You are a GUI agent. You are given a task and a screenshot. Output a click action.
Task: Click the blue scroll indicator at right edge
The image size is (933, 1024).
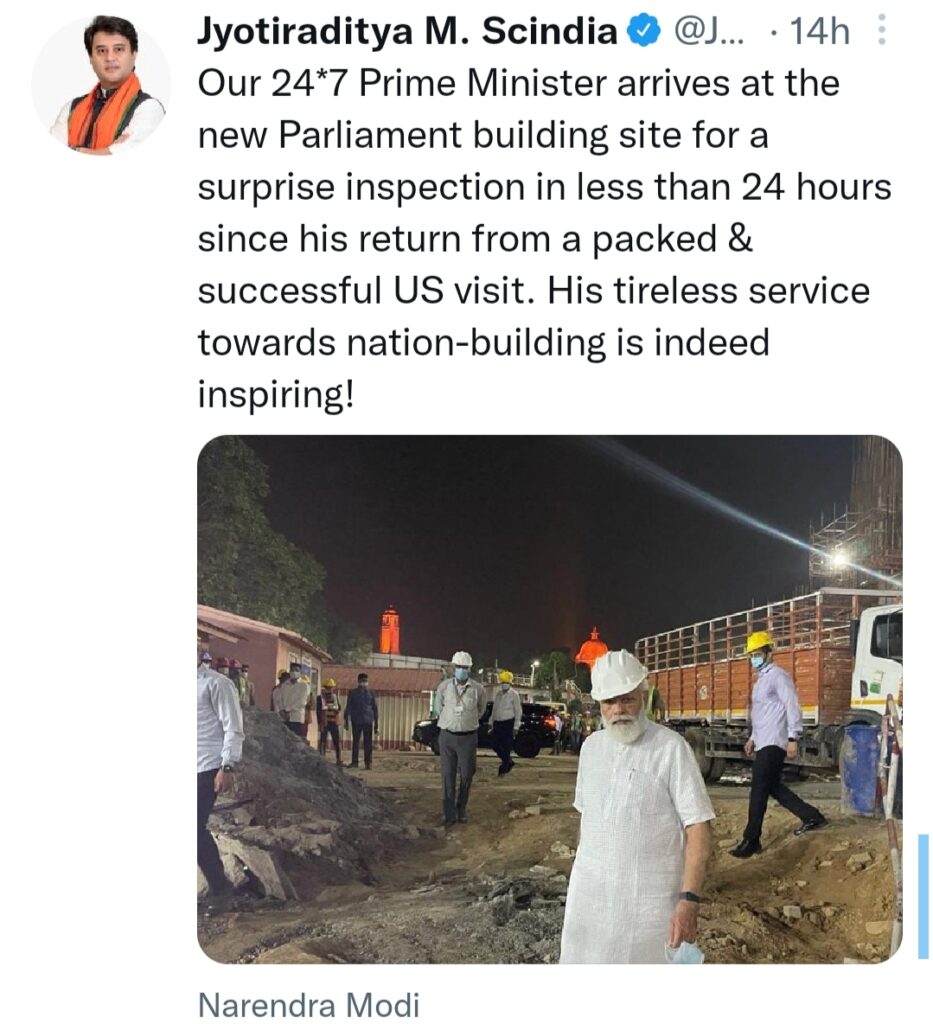(x=923, y=896)
